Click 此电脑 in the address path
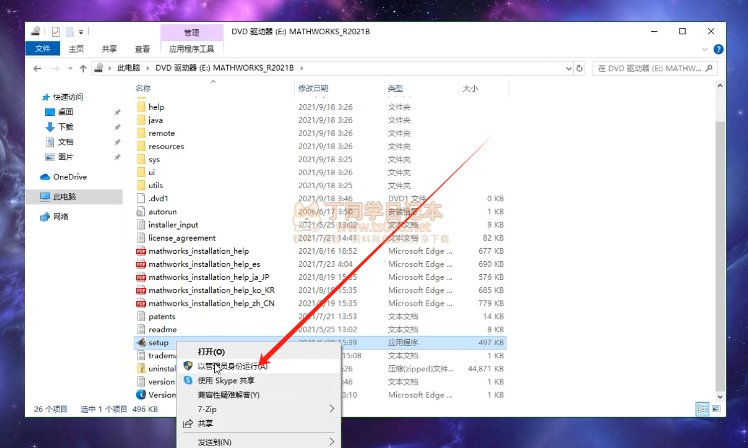 [129, 68]
